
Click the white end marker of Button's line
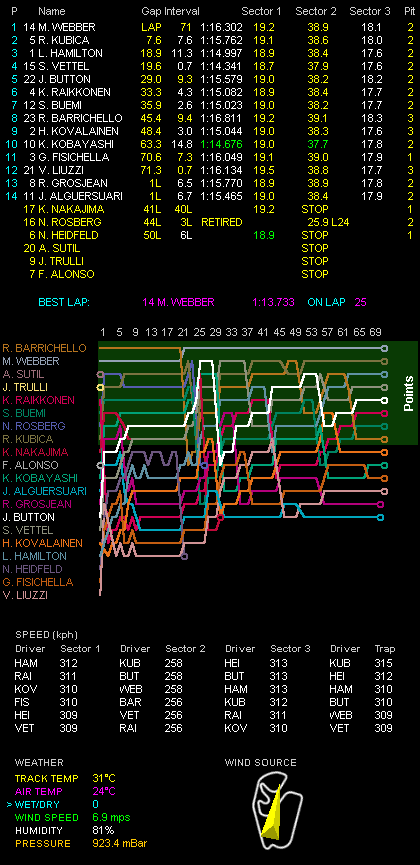click(x=384, y=401)
